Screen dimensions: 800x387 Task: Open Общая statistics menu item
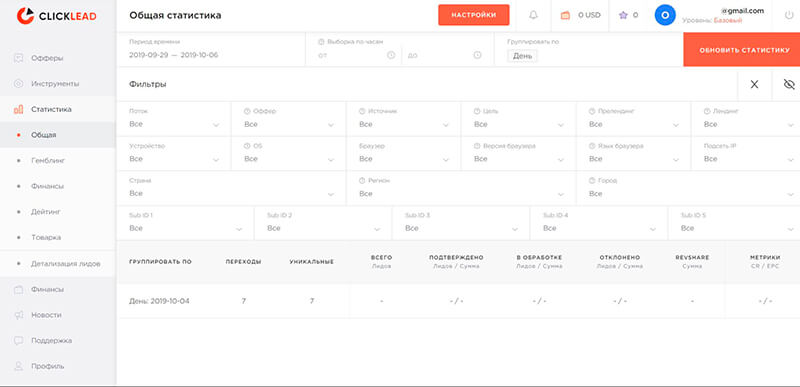point(58,135)
